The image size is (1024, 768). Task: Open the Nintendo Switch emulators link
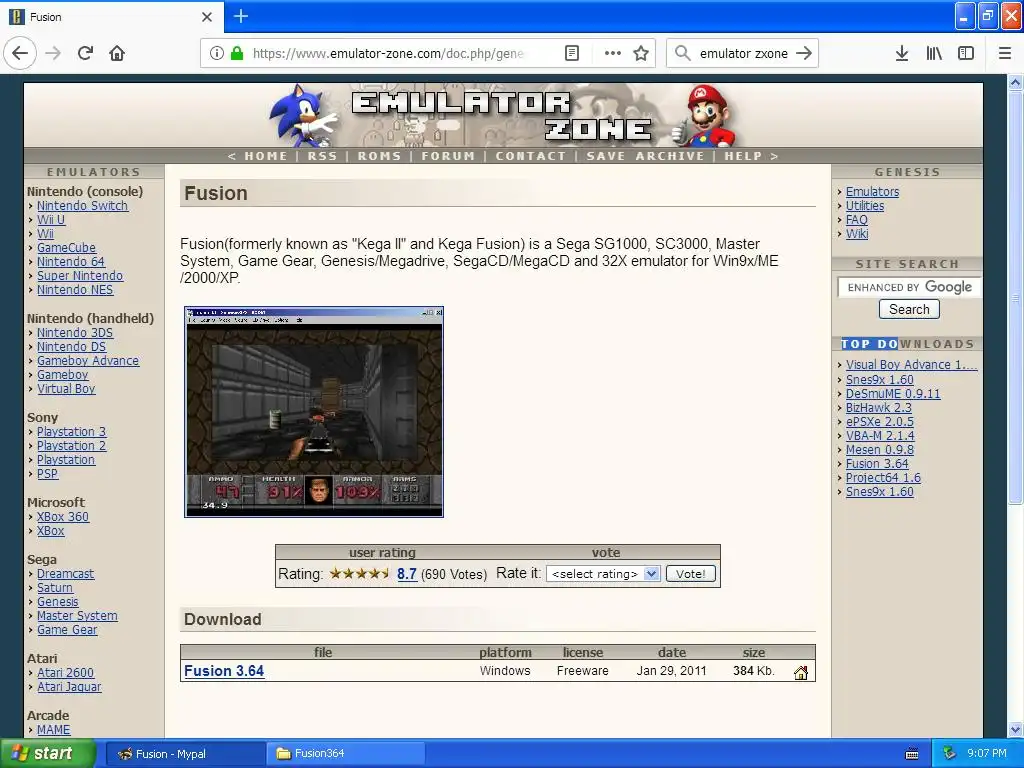click(x=82, y=206)
